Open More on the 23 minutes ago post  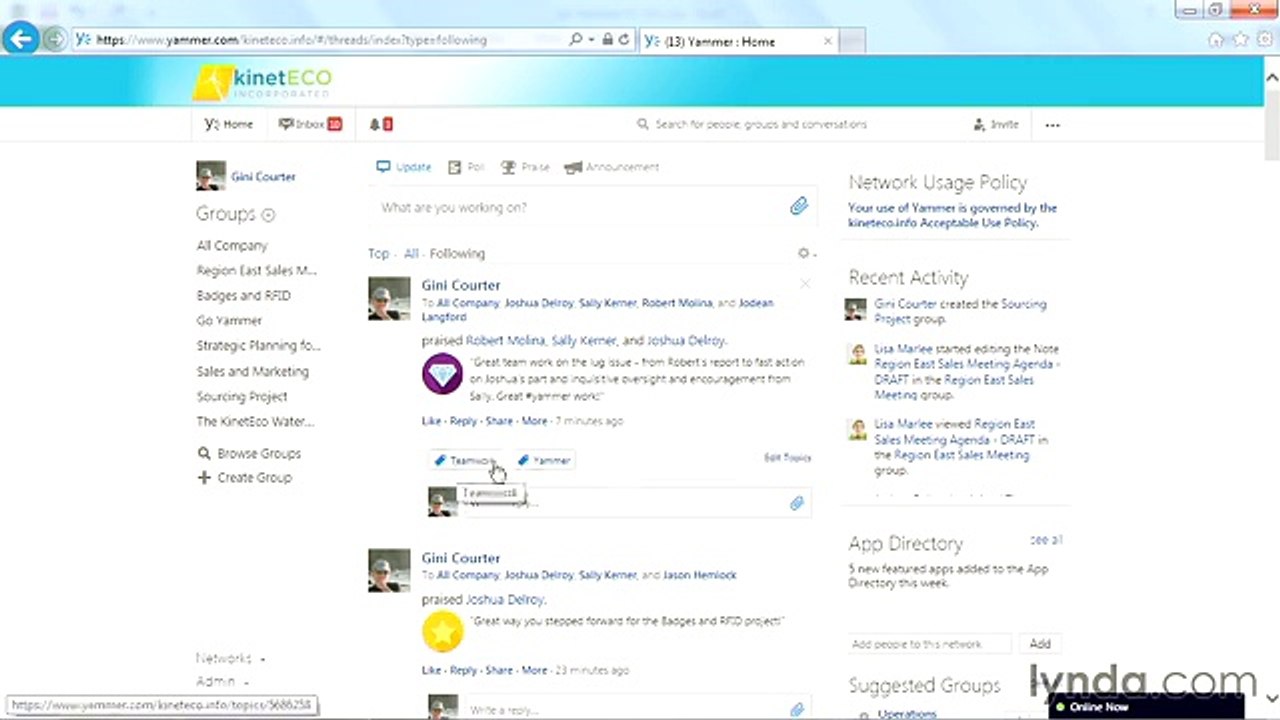coord(534,670)
